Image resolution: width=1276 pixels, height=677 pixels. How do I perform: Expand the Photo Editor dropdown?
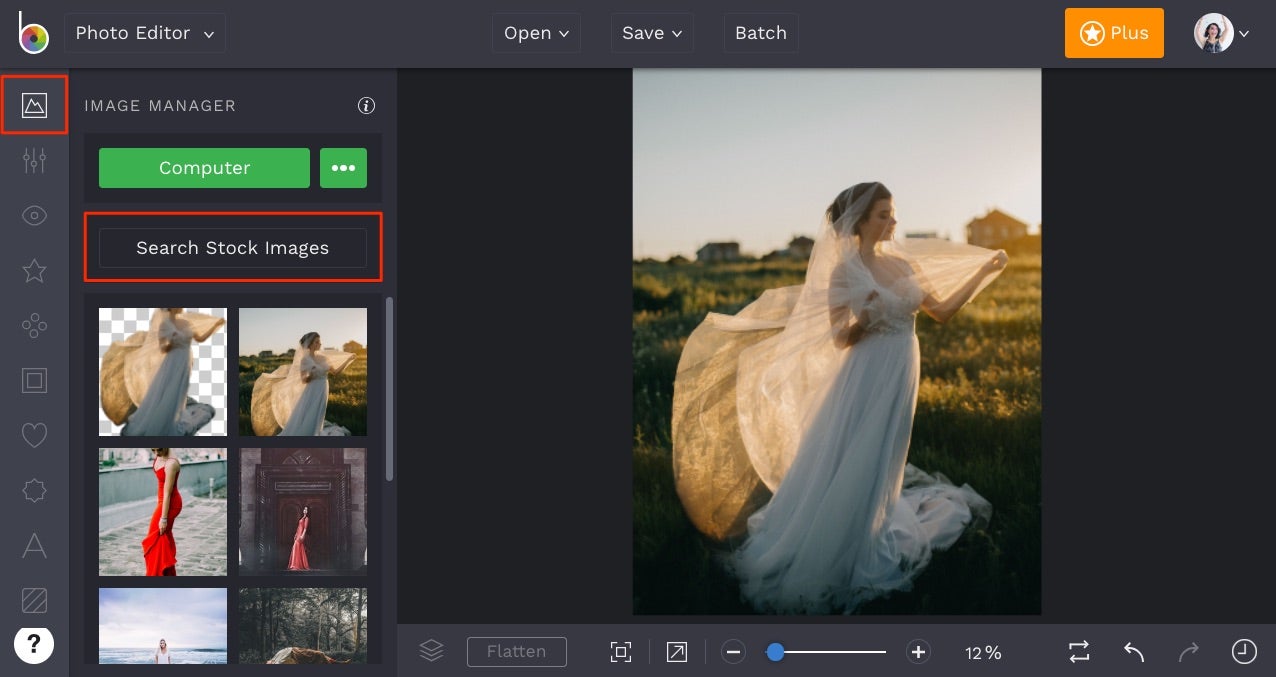145,33
